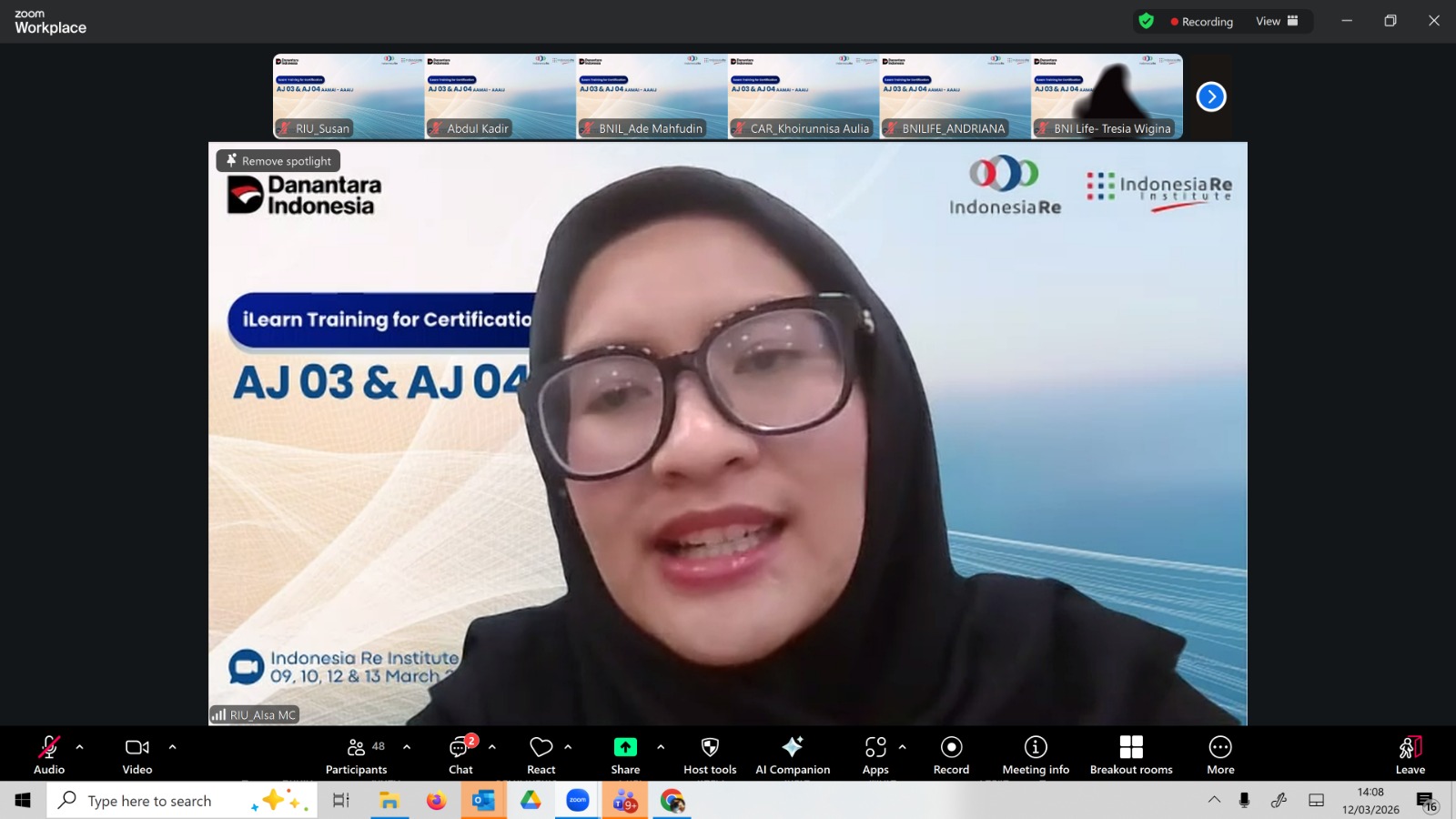Viewport: 1456px width, 819px height.
Task: Expand audio settings arrow next to Audio
Action: pos(80,747)
